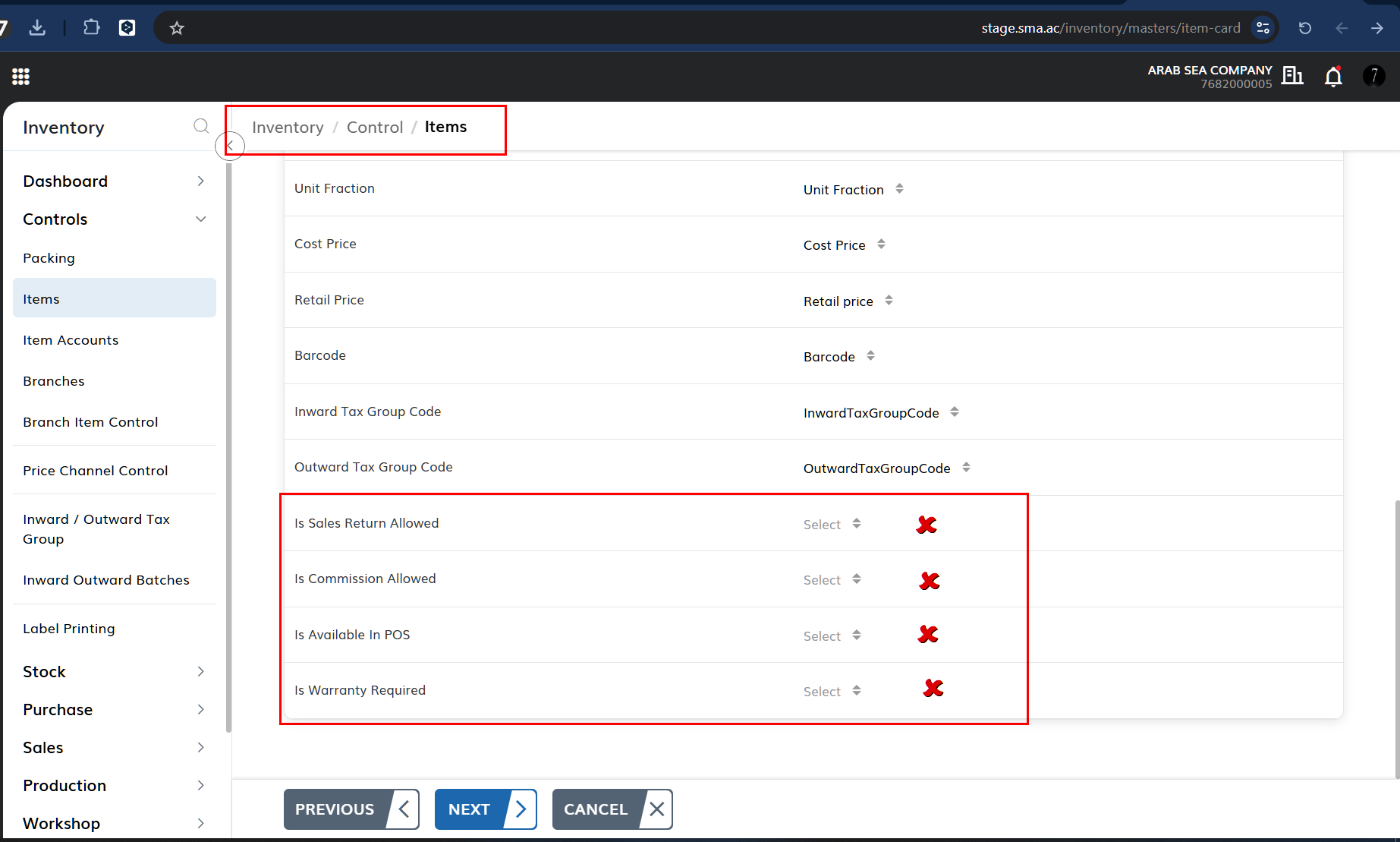
Task: Open the Retail price mapping dropdown
Action: click(848, 301)
